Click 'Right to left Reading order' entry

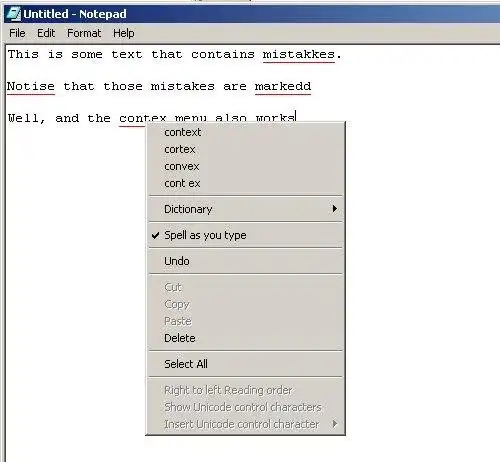[245, 390]
